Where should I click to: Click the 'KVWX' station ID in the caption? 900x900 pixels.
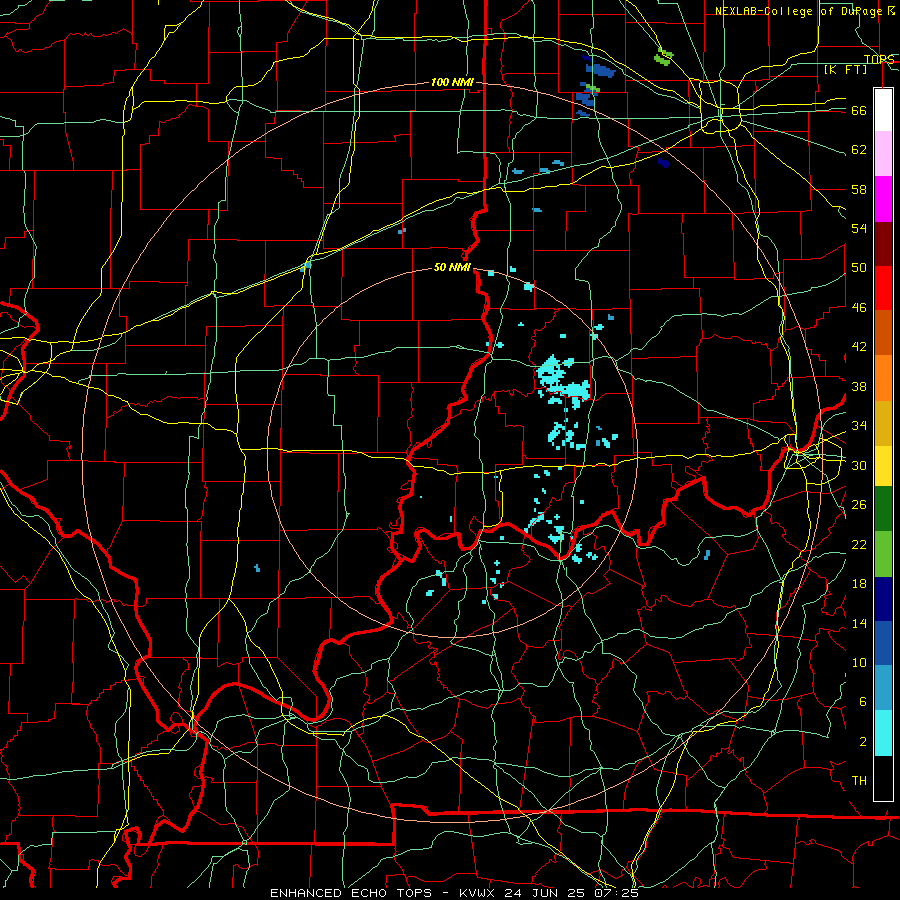(x=479, y=893)
